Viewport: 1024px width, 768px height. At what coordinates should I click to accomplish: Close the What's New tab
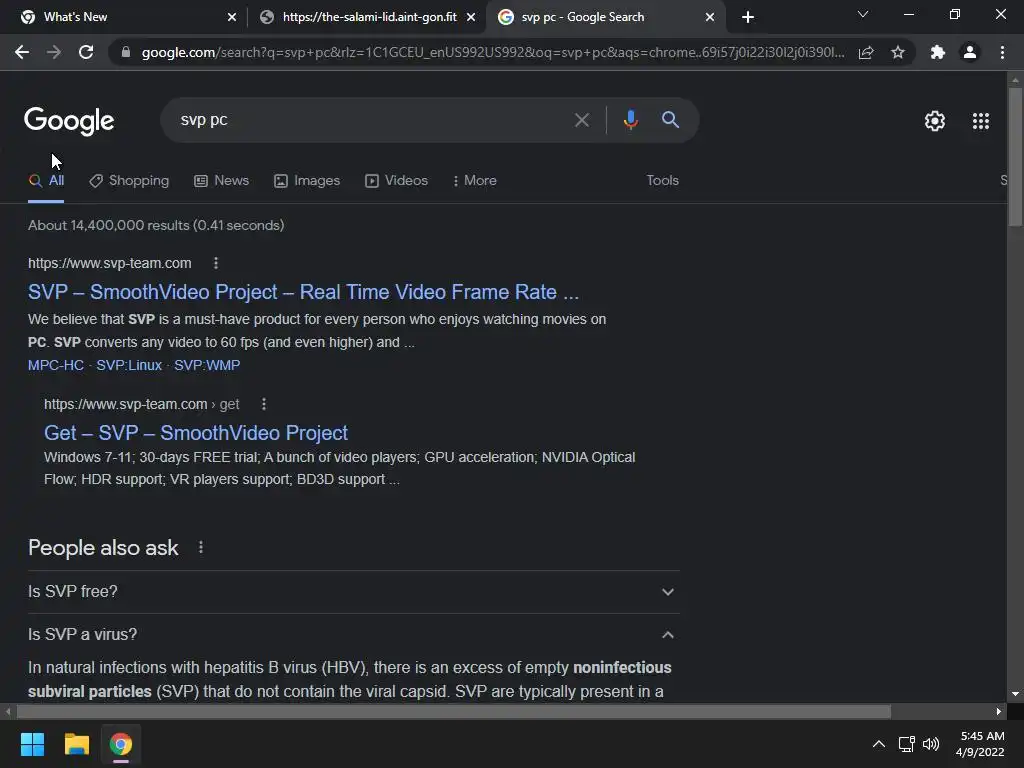coord(232,17)
